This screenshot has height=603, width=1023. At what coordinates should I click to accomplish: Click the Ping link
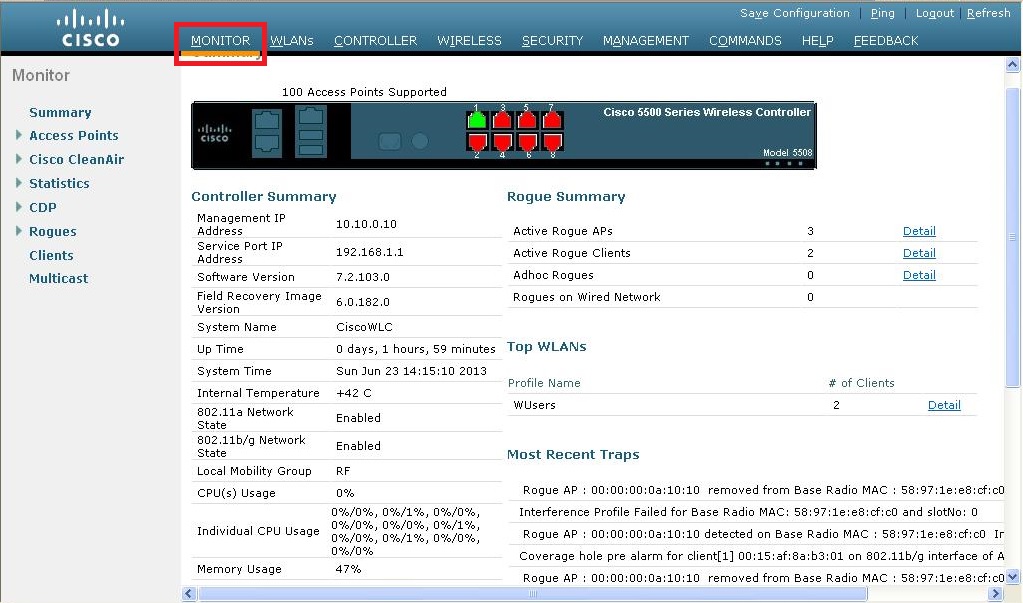(x=883, y=13)
